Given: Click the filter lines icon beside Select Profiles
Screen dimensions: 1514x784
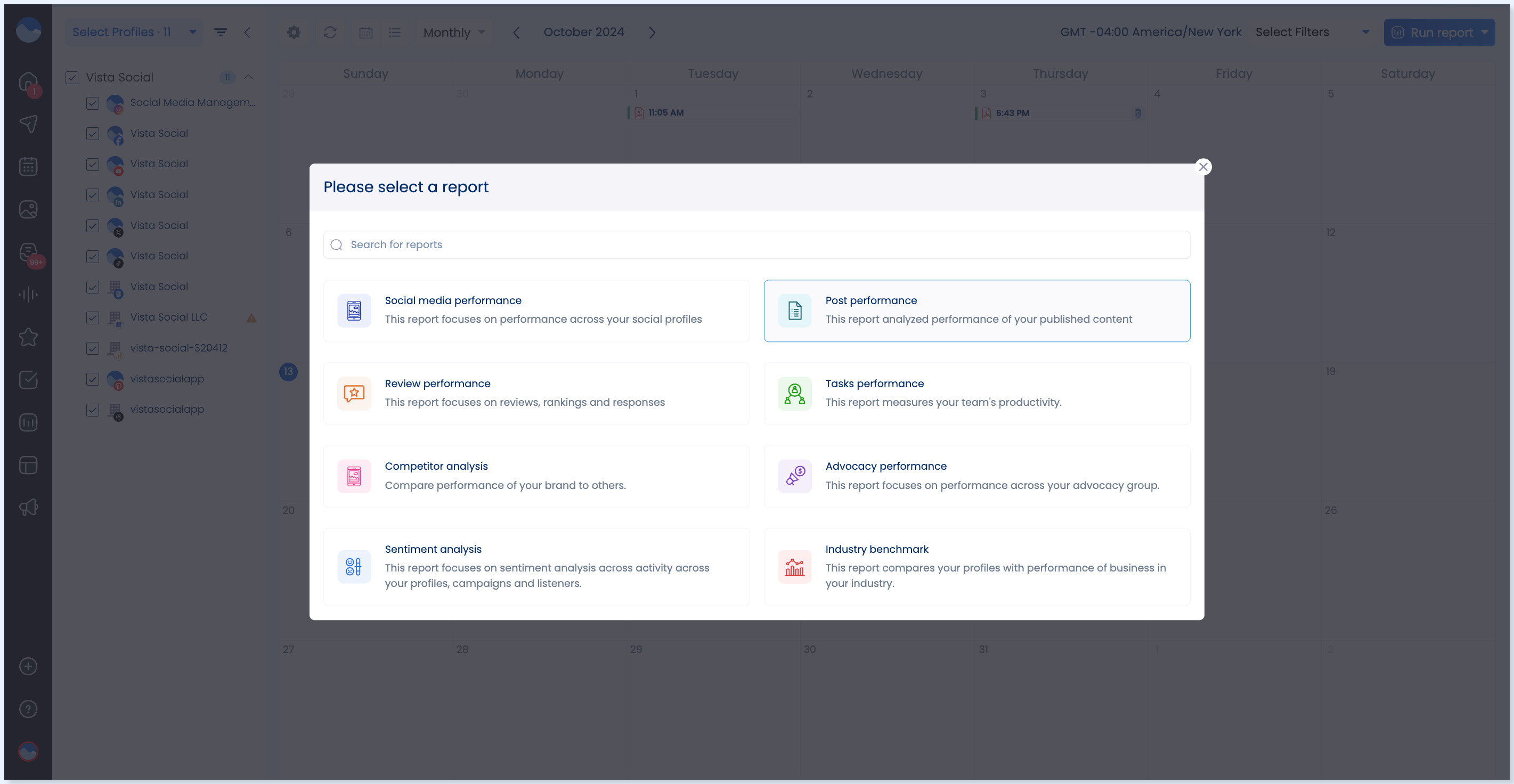Looking at the screenshot, I should (x=221, y=32).
